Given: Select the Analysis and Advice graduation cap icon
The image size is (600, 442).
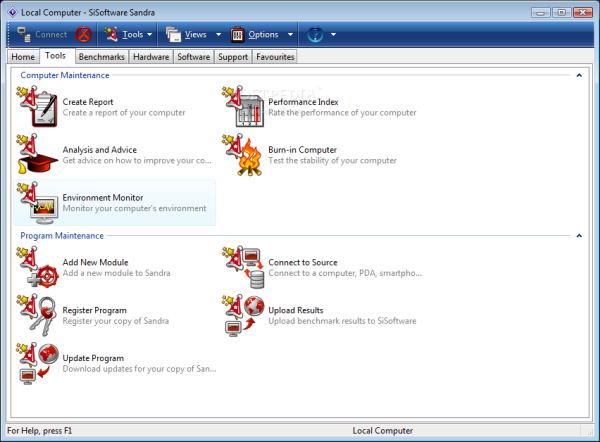Looking at the screenshot, I should [38, 155].
